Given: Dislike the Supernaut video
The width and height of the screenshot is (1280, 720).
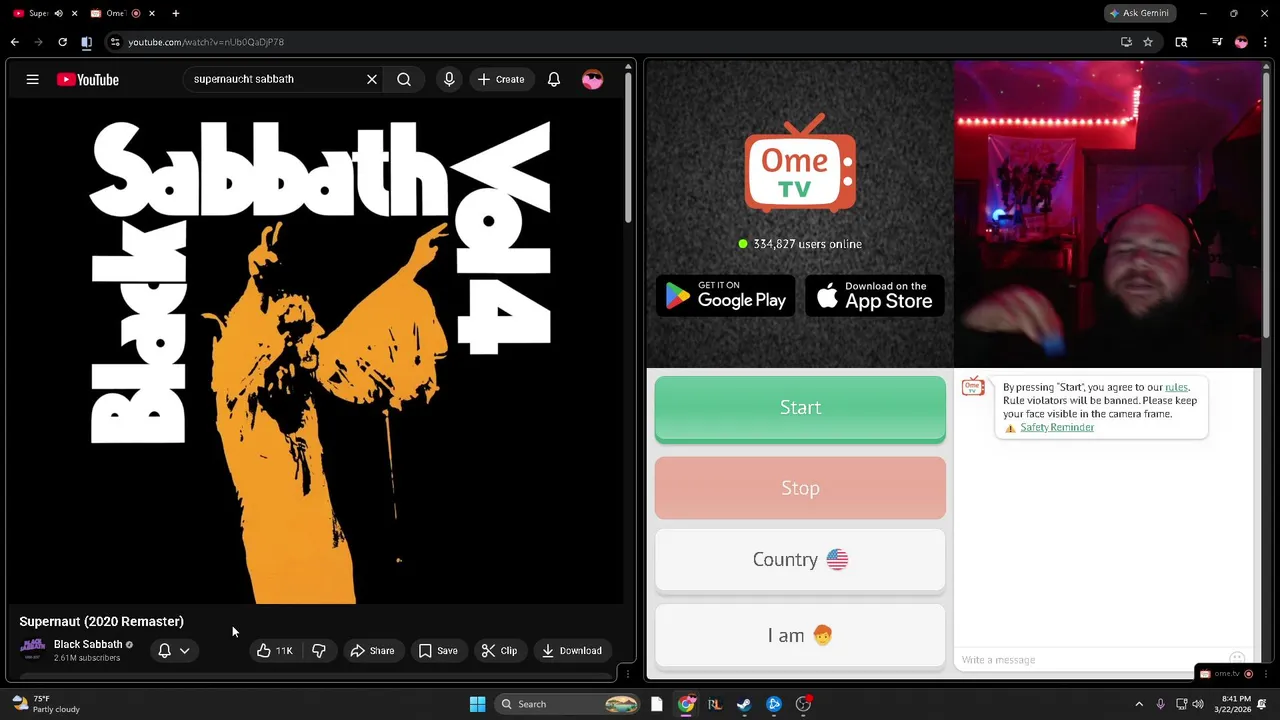Looking at the screenshot, I should (x=319, y=651).
